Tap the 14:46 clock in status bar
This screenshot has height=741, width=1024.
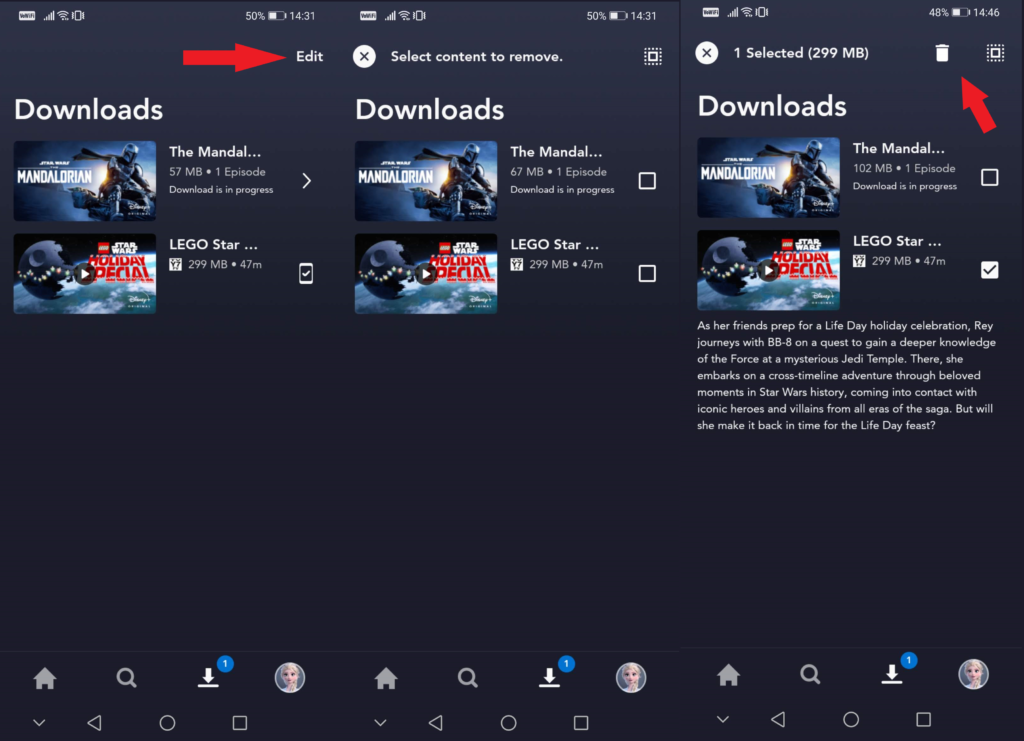(986, 12)
